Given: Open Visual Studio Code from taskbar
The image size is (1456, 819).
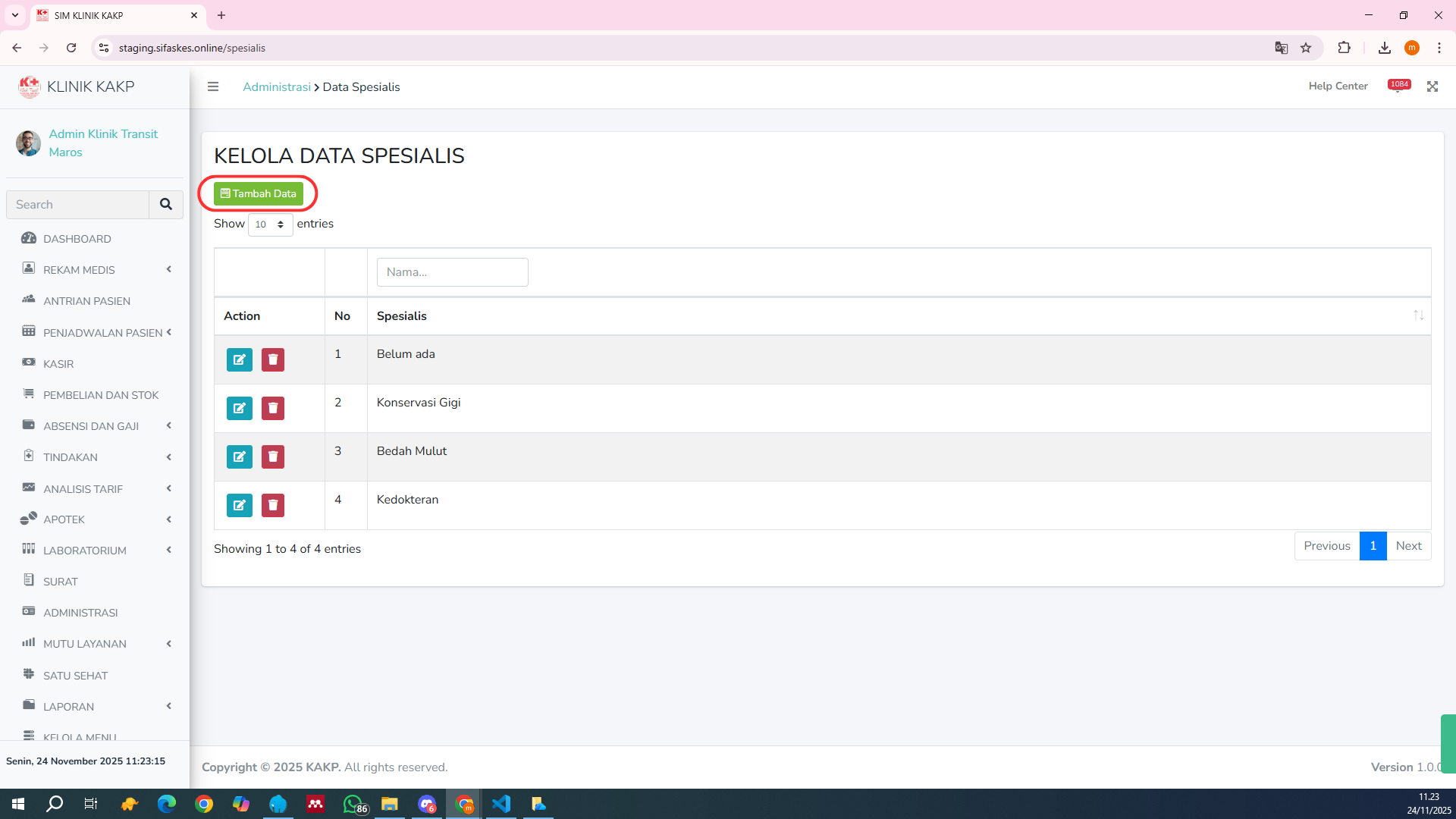Looking at the screenshot, I should pyautogui.click(x=501, y=804).
